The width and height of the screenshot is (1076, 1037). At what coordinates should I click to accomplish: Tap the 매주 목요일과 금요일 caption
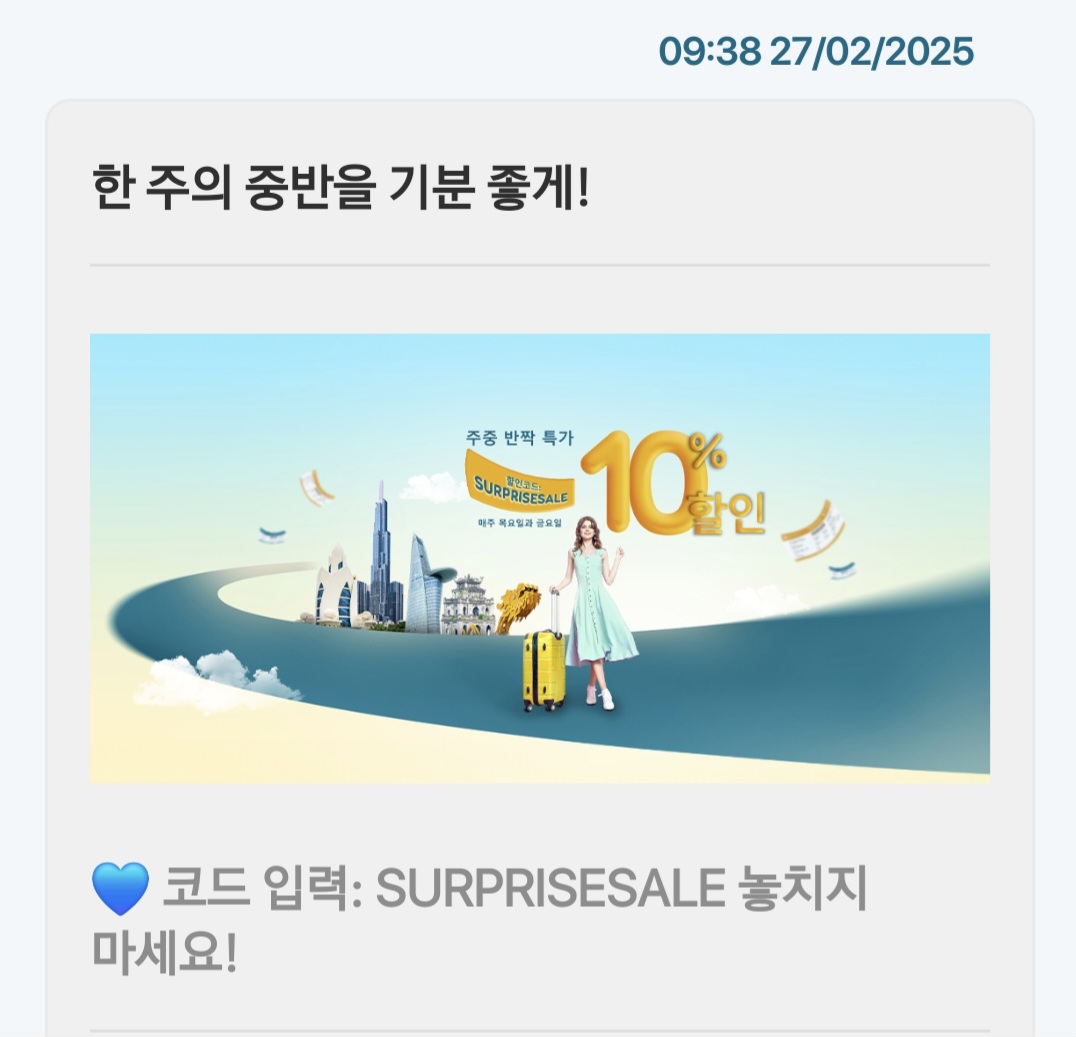click(x=519, y=523)
